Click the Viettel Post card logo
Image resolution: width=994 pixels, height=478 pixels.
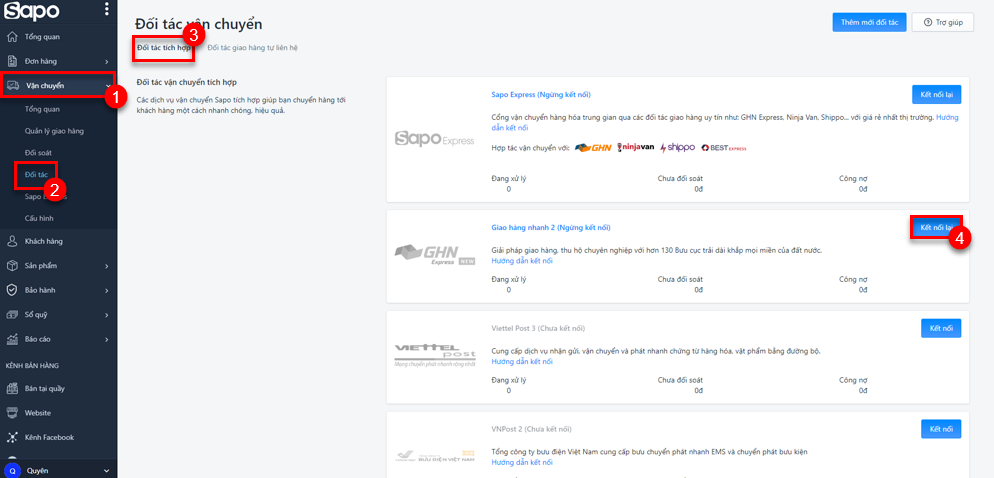click(x=434, y=356)
